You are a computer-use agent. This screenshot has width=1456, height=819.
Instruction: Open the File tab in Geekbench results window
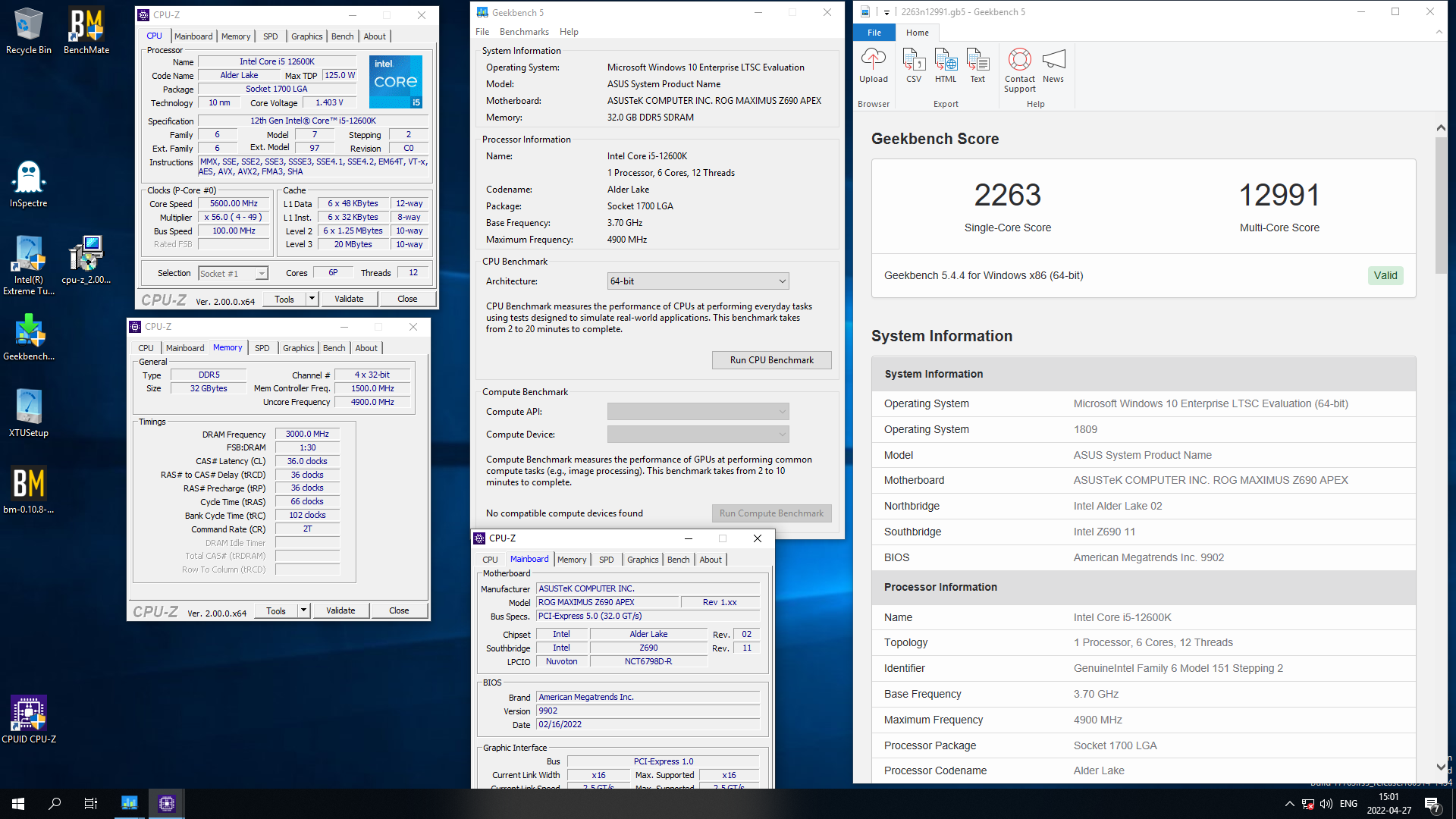(x=874, y=33)
